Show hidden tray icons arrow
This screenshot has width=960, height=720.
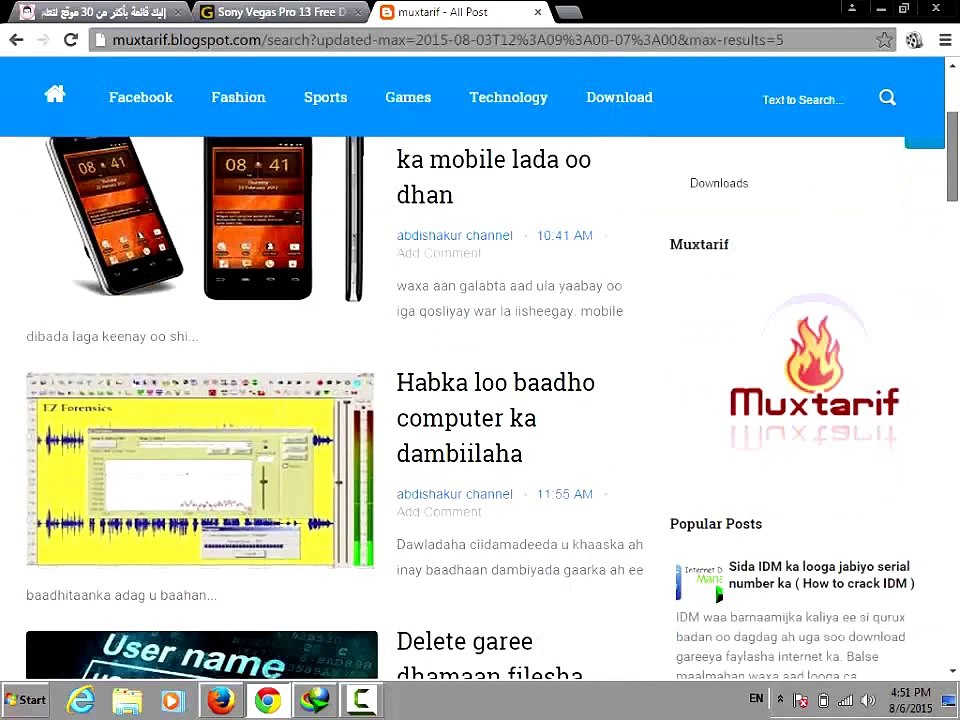click(780, 699)
